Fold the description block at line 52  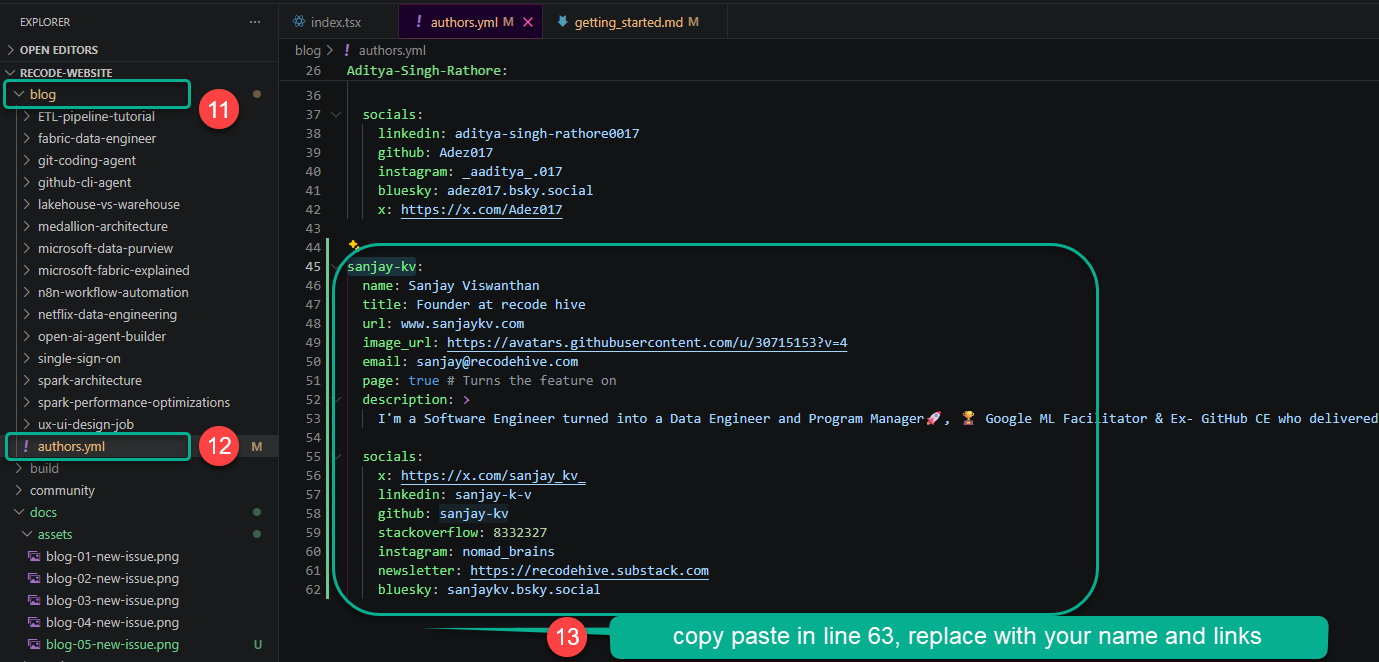click(336, 400)
